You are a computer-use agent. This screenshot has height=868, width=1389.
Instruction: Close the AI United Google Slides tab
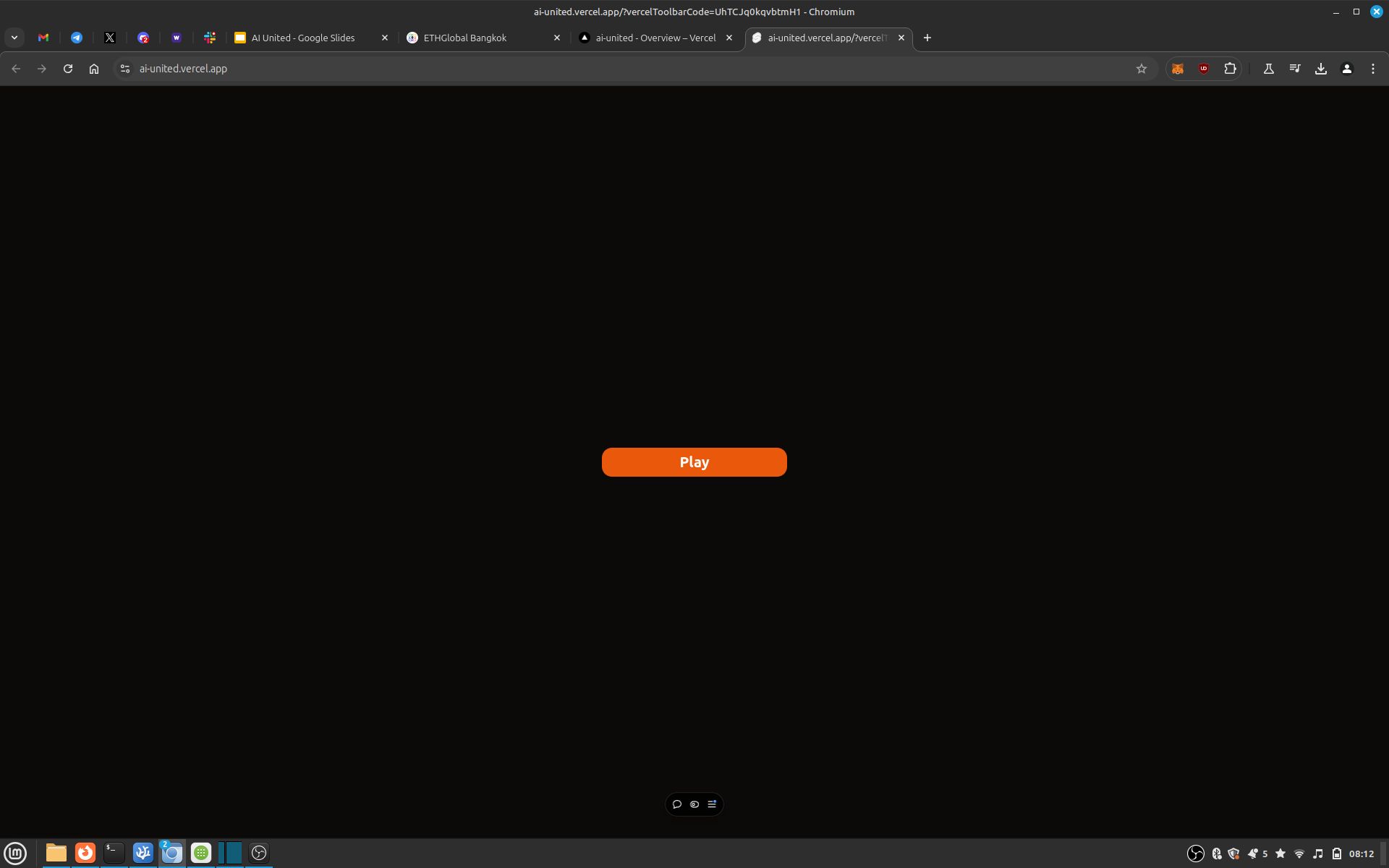click(385, 38)
